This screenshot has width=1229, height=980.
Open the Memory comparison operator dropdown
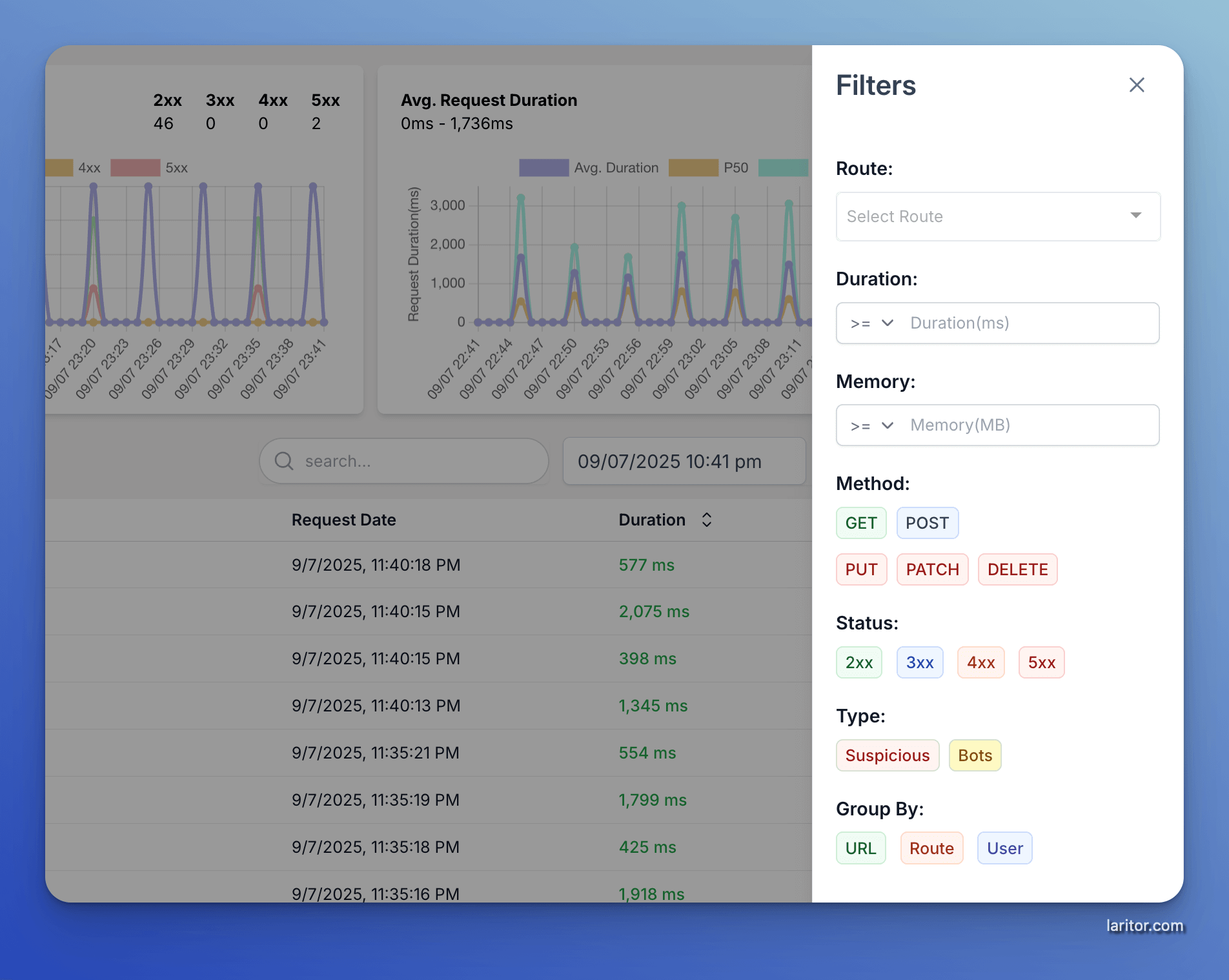point(871,425)
